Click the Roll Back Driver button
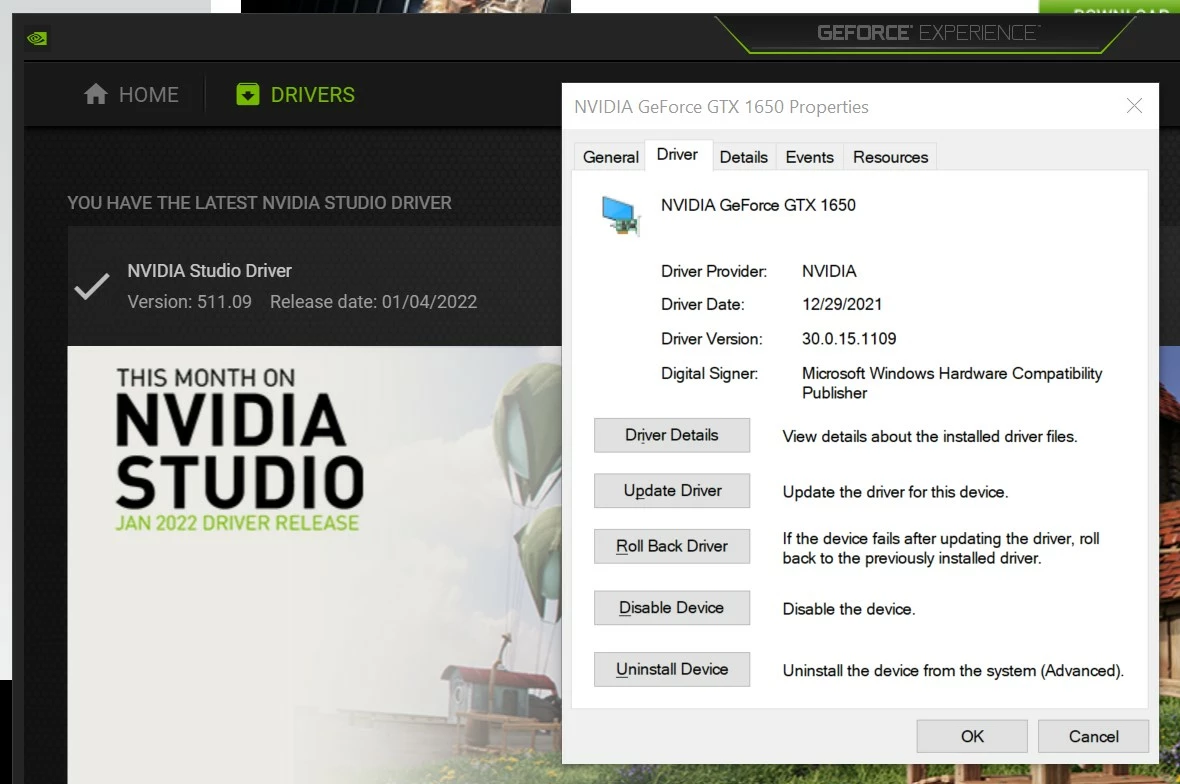 pyautogui.click(x=672, y=546)
